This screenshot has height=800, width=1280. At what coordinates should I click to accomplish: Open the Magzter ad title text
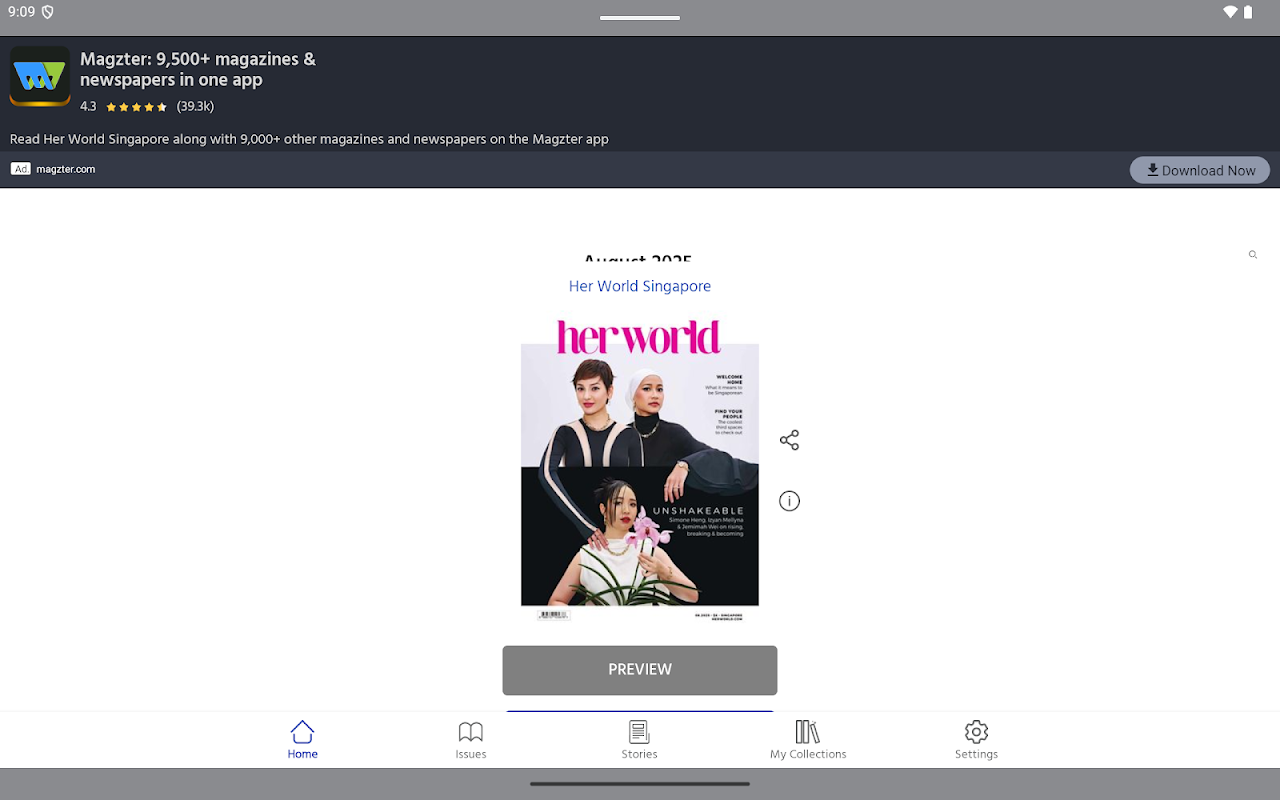coord(198,69)
